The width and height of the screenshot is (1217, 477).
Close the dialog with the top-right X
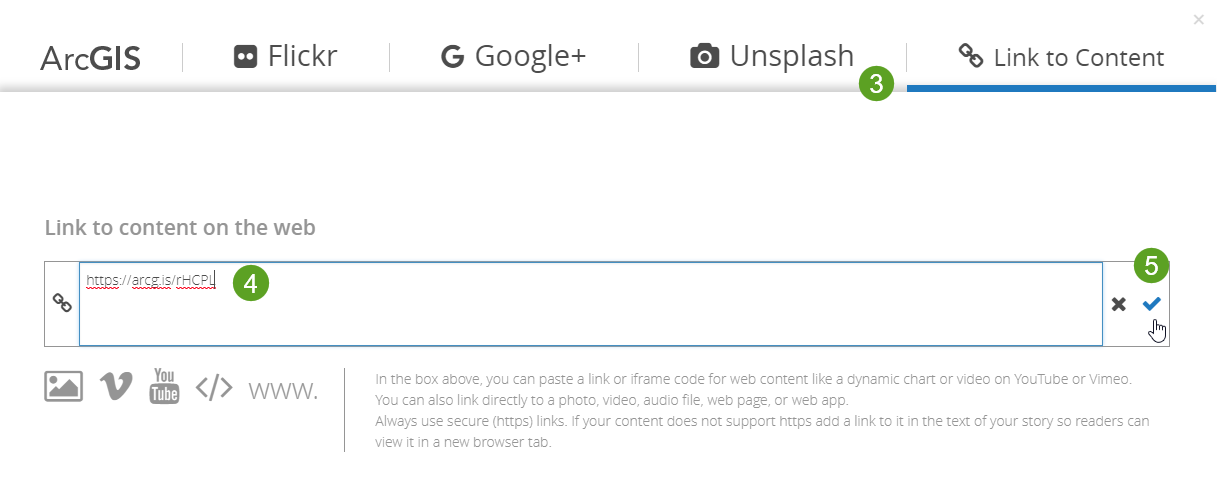click(1199, 19)
